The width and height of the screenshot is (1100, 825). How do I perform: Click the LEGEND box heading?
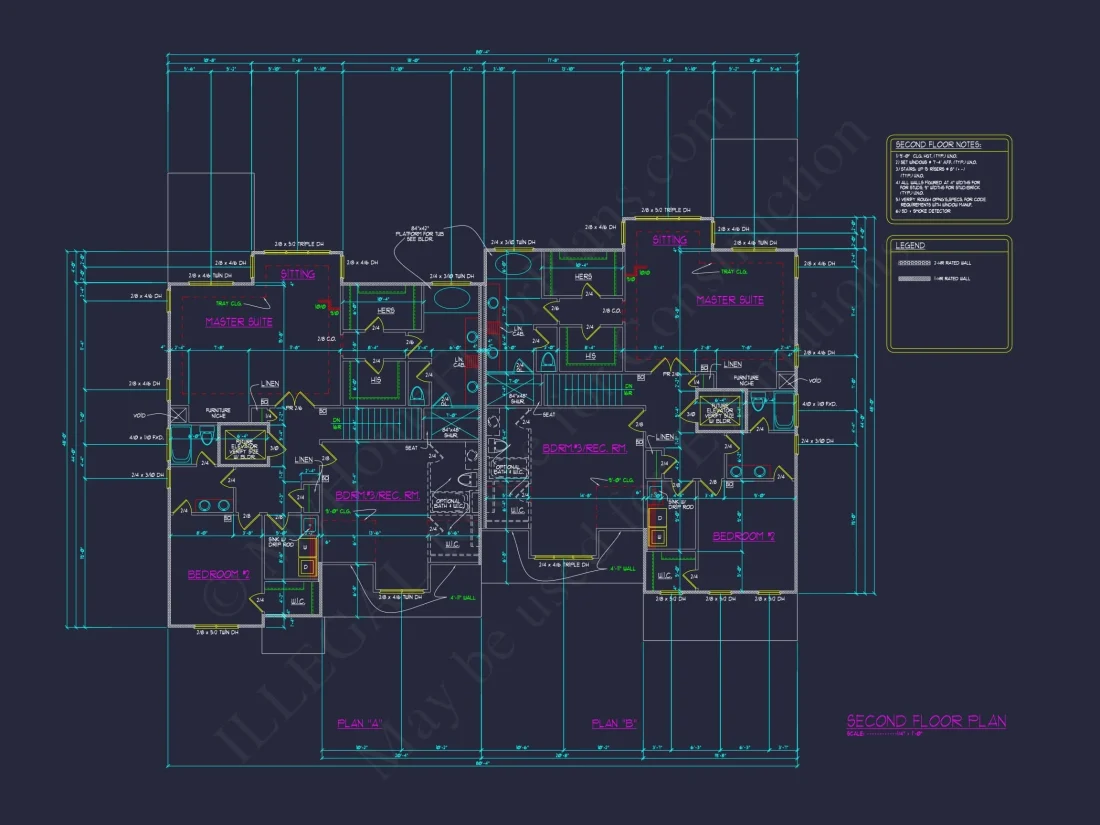tap(910, 245)
